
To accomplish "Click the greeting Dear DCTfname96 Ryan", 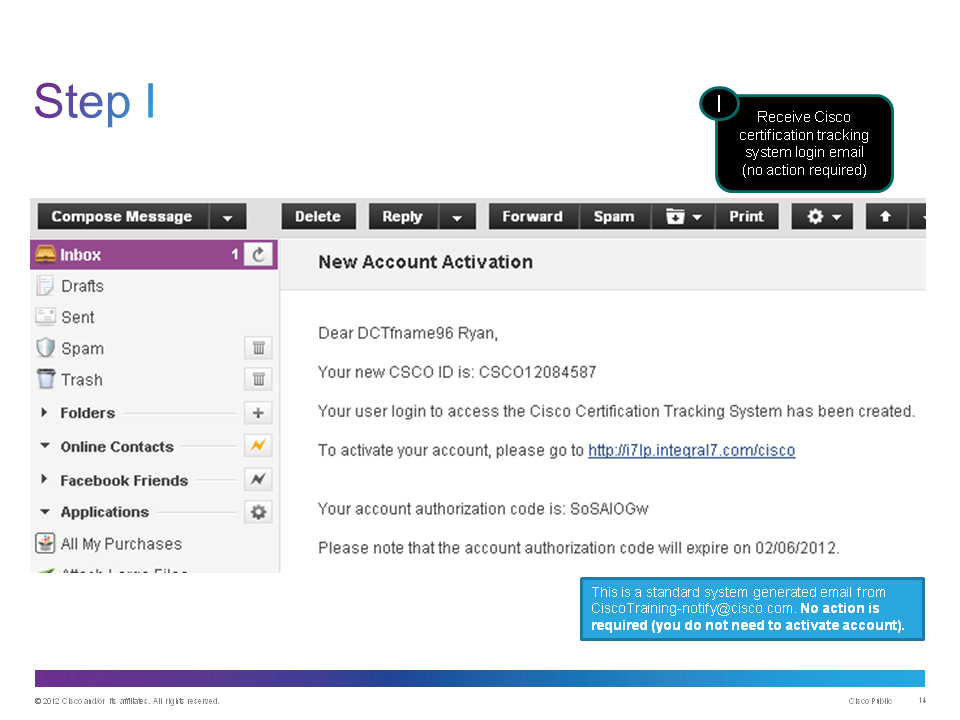I will tap(408, 333).
